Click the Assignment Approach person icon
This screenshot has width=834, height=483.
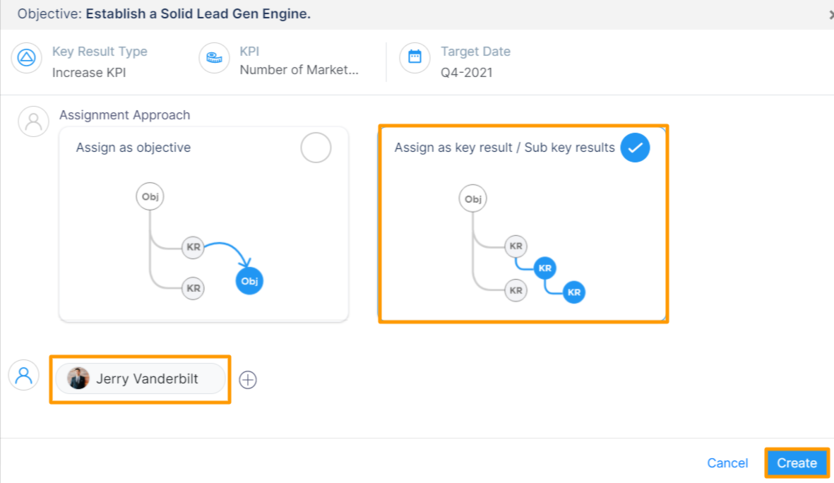click(33, 122)
